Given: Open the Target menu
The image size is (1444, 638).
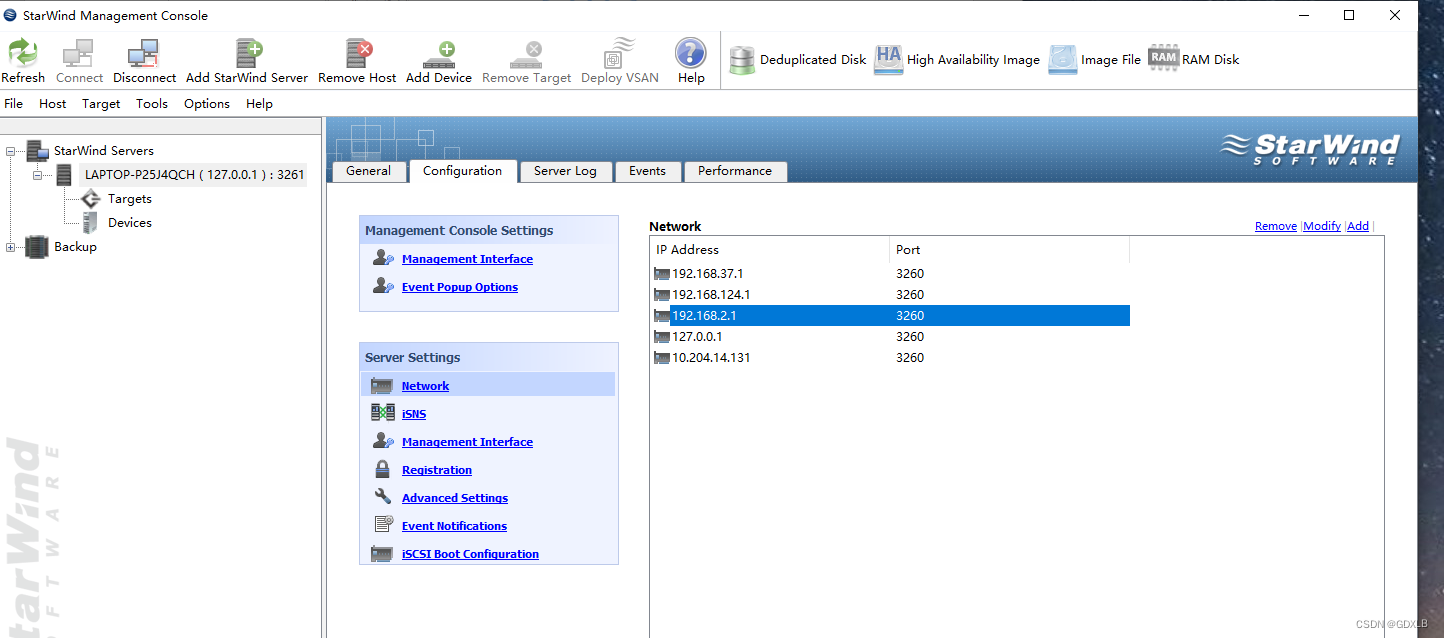Looking at the screenshot, I should click(x=101, y=104).
